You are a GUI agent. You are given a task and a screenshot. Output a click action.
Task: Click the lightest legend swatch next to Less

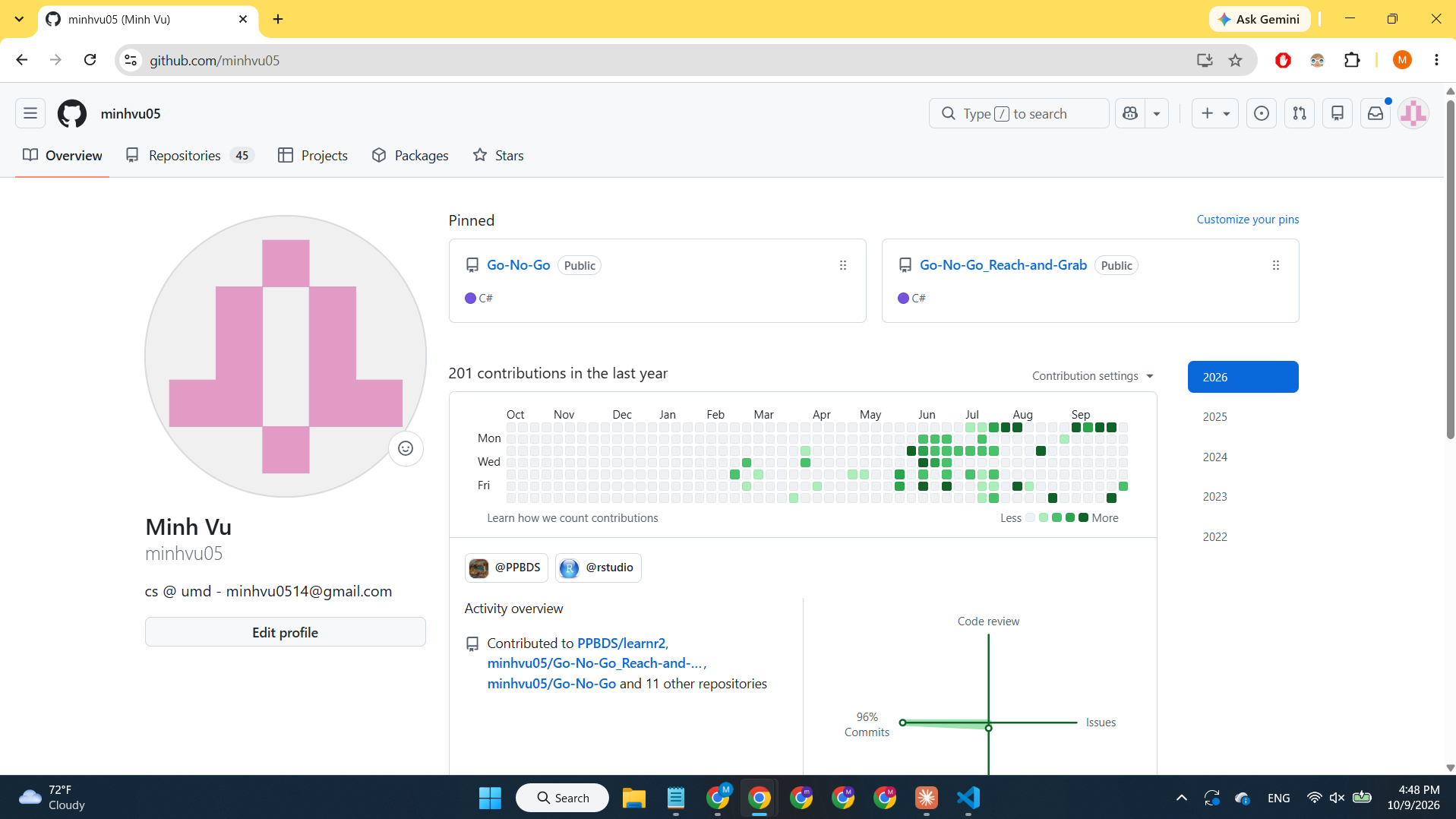pos(1031,517)
